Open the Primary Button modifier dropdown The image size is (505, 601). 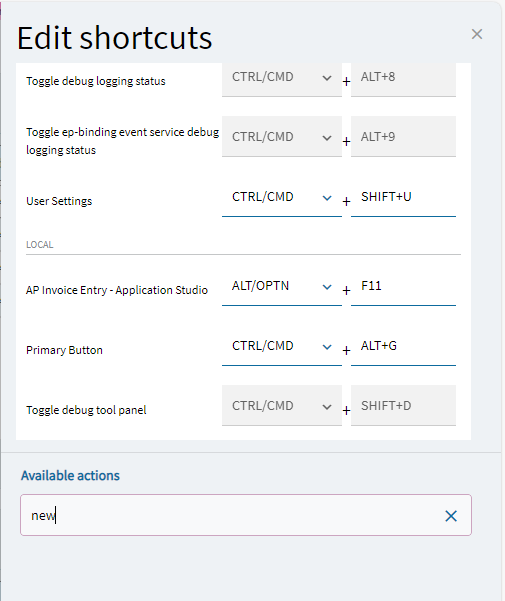tap(282, 346)
